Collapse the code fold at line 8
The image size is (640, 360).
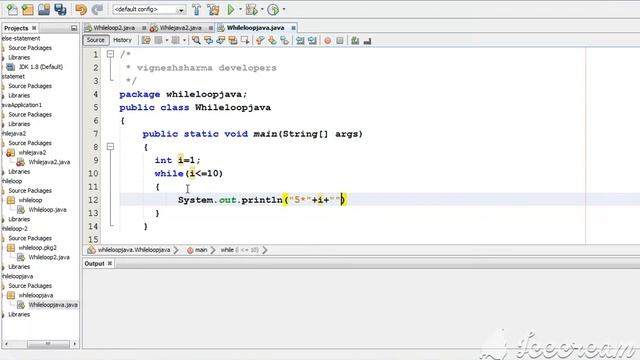(110, 147)
